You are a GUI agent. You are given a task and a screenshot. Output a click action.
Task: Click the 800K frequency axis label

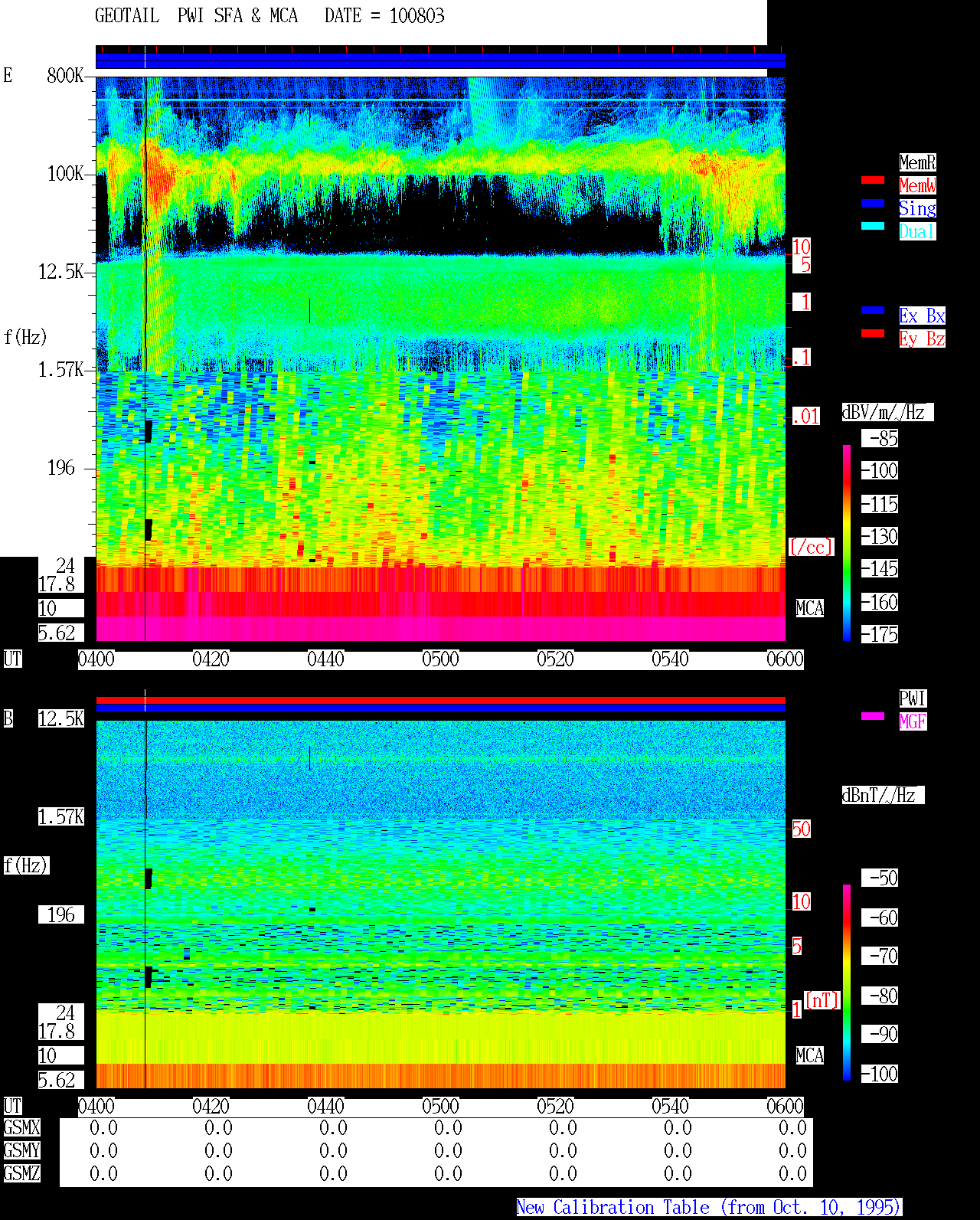(65, 75)
